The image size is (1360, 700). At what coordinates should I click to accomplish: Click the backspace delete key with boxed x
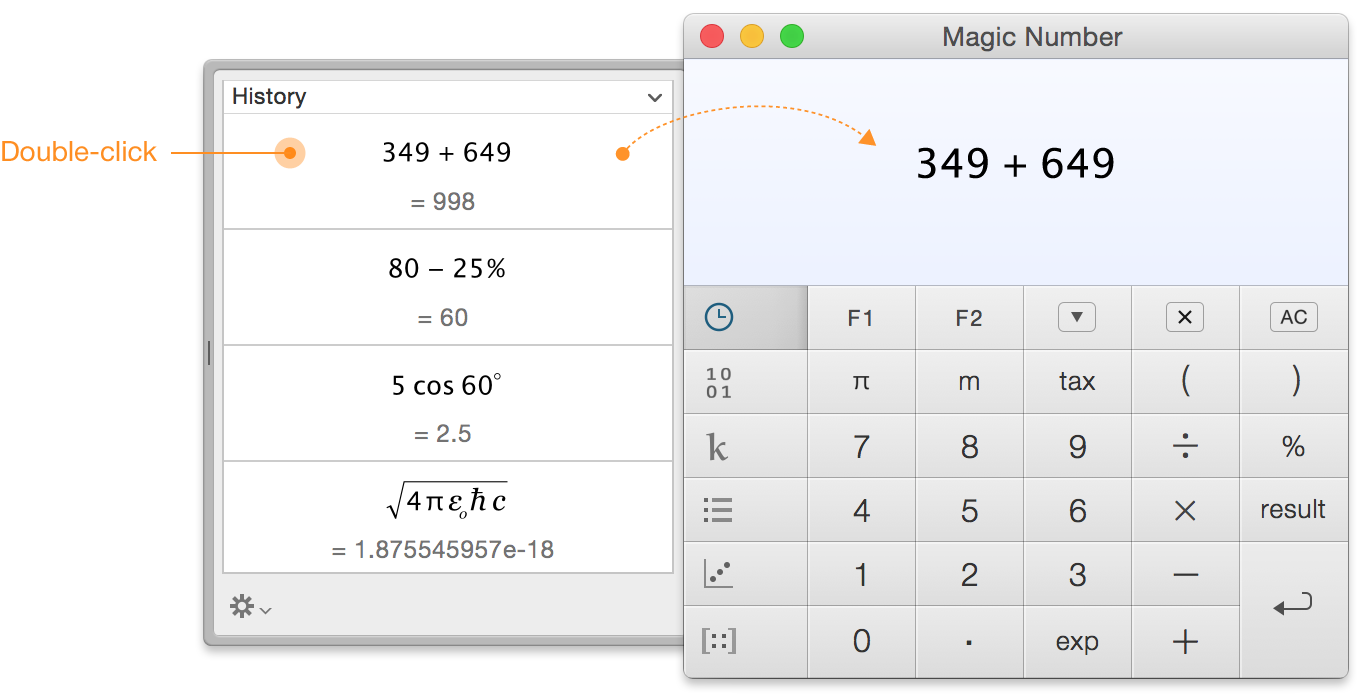click(x=1185, y=318)
